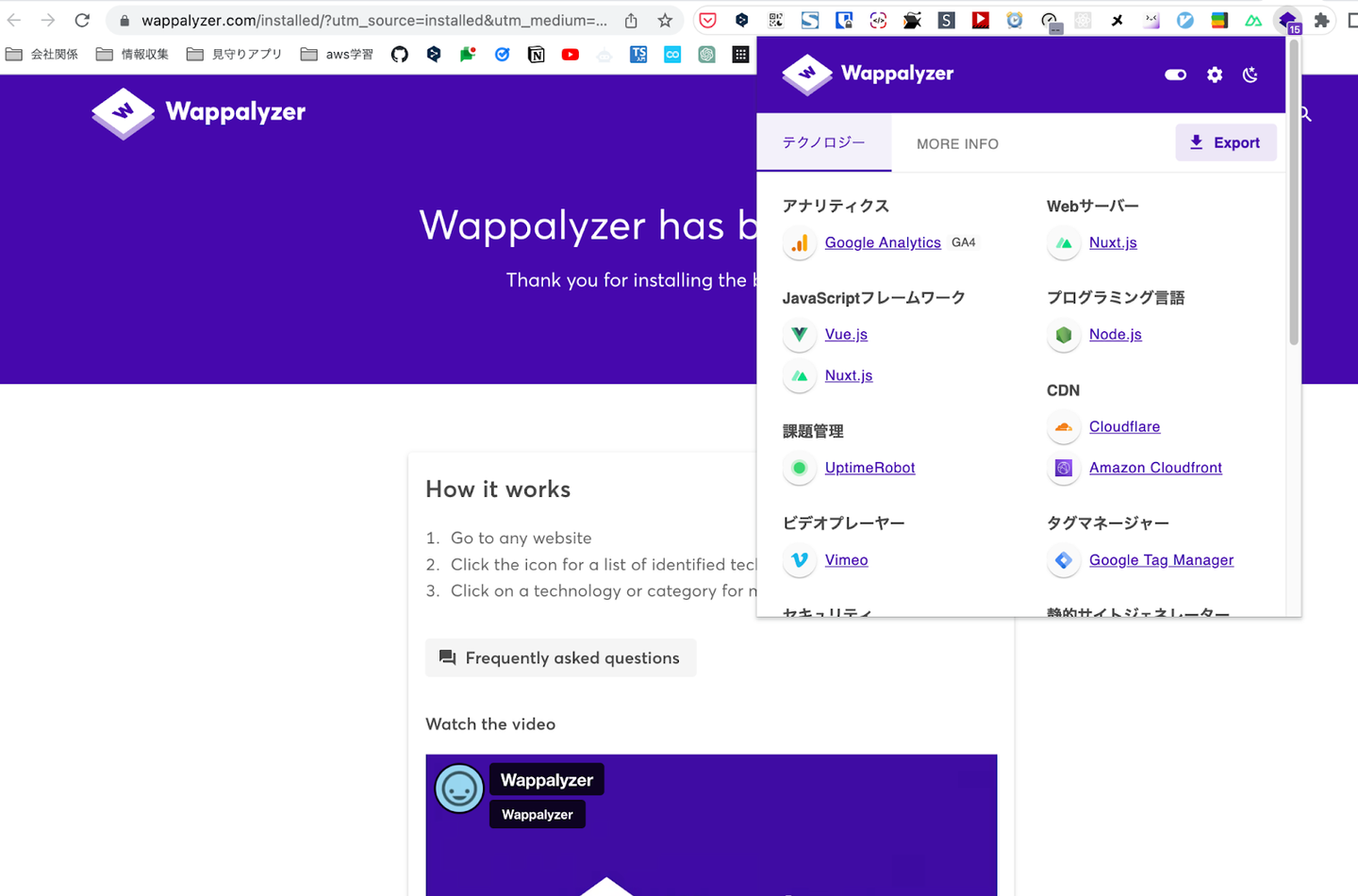Screen dimensions: 1358x896
Task: Click the Wappalyzer video title link
Action: pos(547,780)
